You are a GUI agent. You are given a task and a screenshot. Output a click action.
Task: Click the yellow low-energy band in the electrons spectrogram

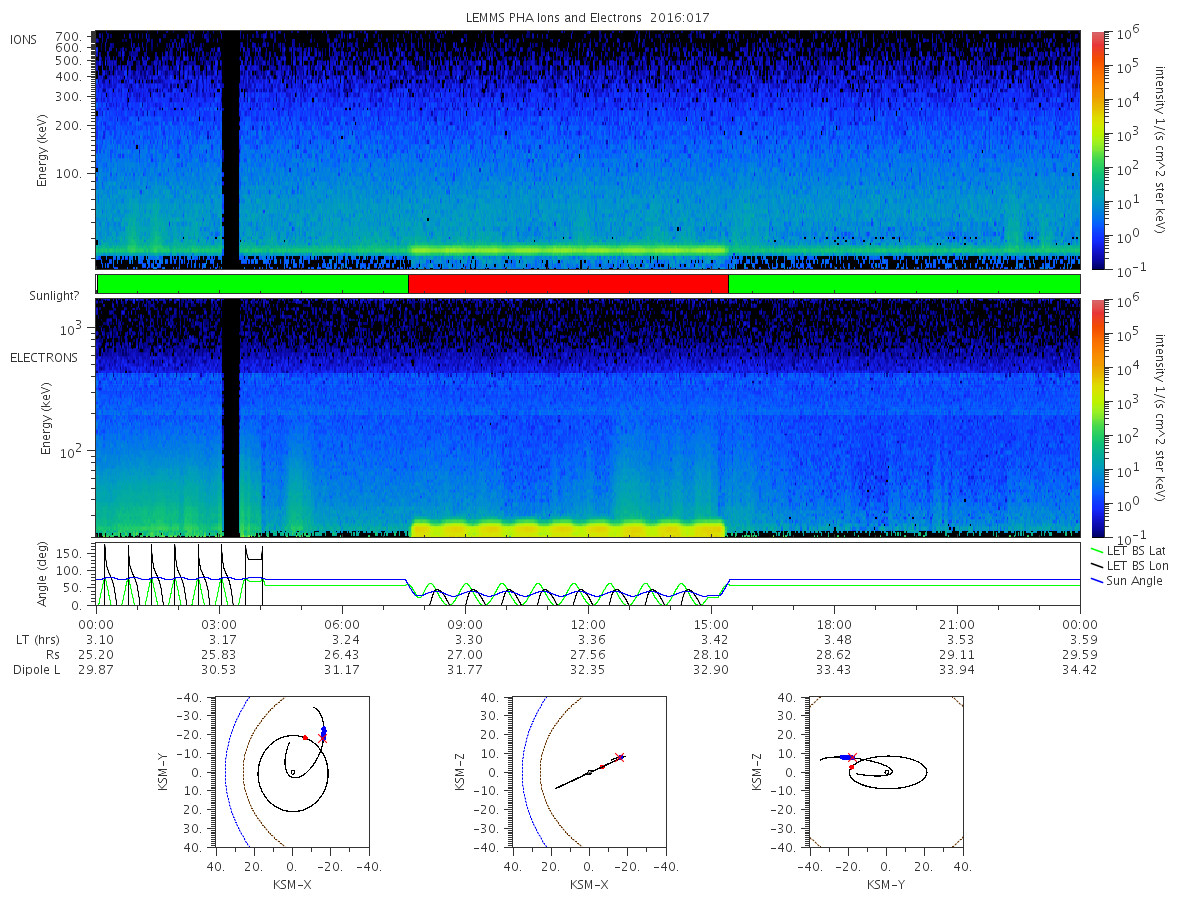click(x=568, y=528)
